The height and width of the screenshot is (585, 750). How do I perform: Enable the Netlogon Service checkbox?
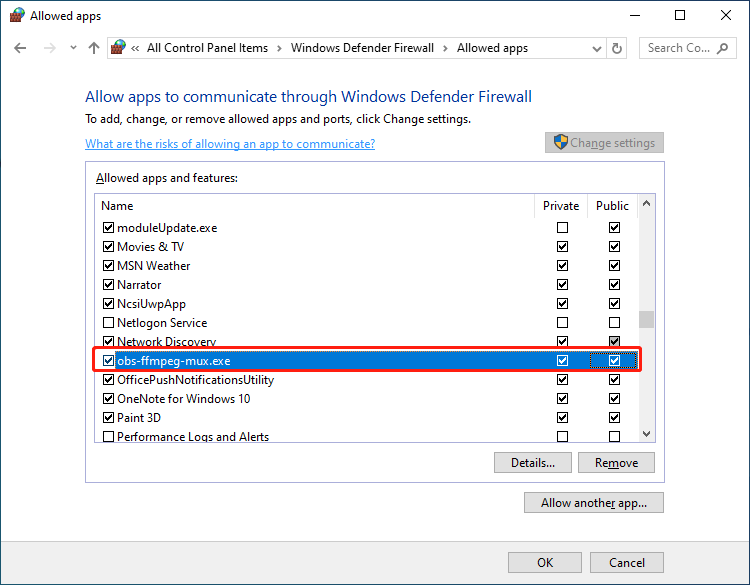tap(109, 322)
